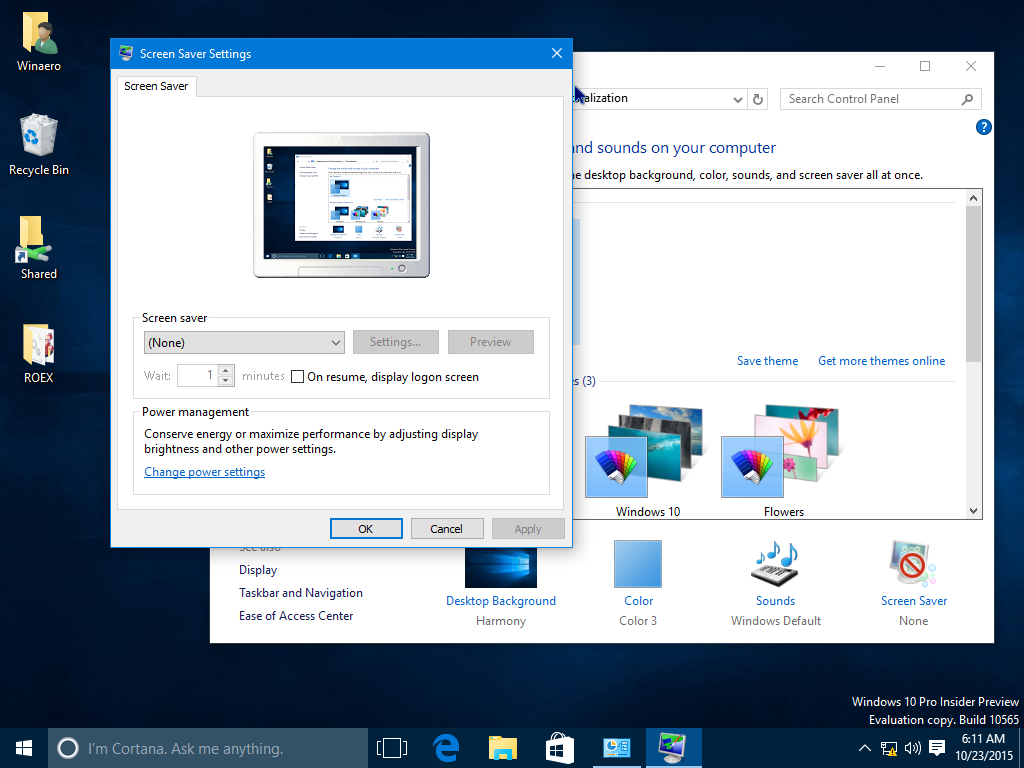Close the Screen Saver Settings dialog
This screenshot has height=768, width=1024.
tap(557, 54)
